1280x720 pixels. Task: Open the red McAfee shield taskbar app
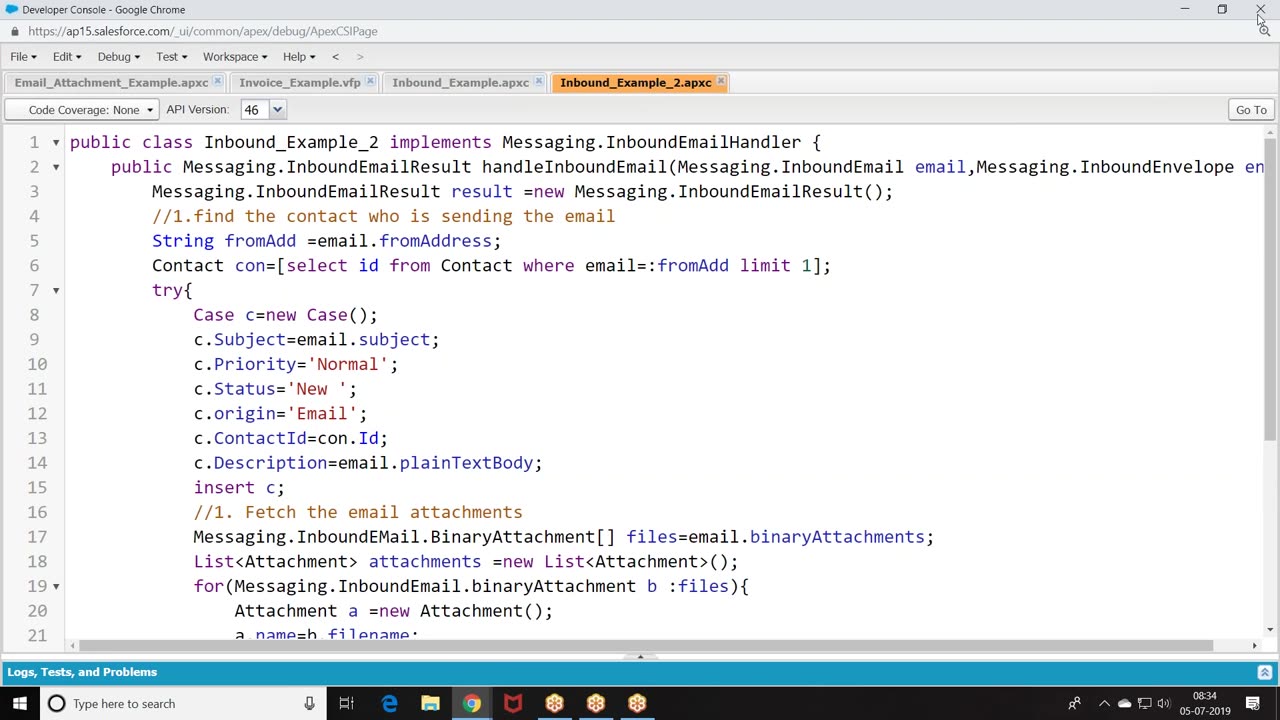513,704
